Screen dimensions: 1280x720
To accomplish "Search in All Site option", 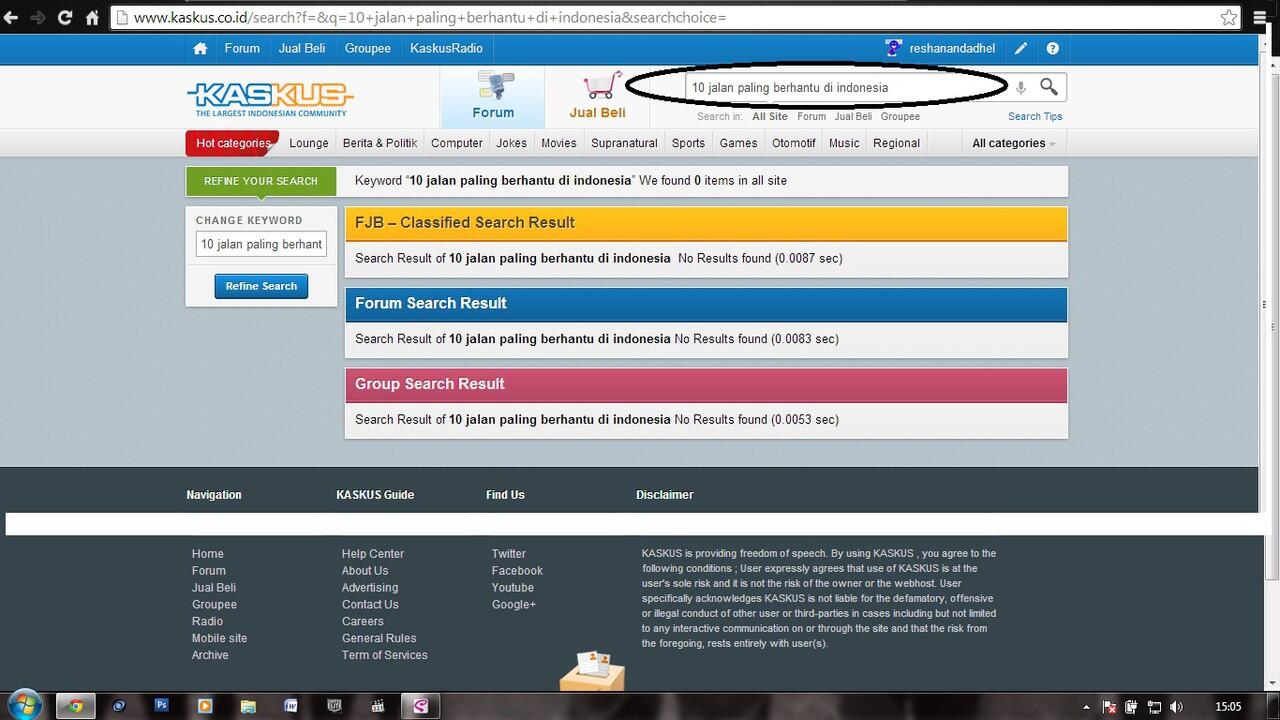I will pos(770,116).
